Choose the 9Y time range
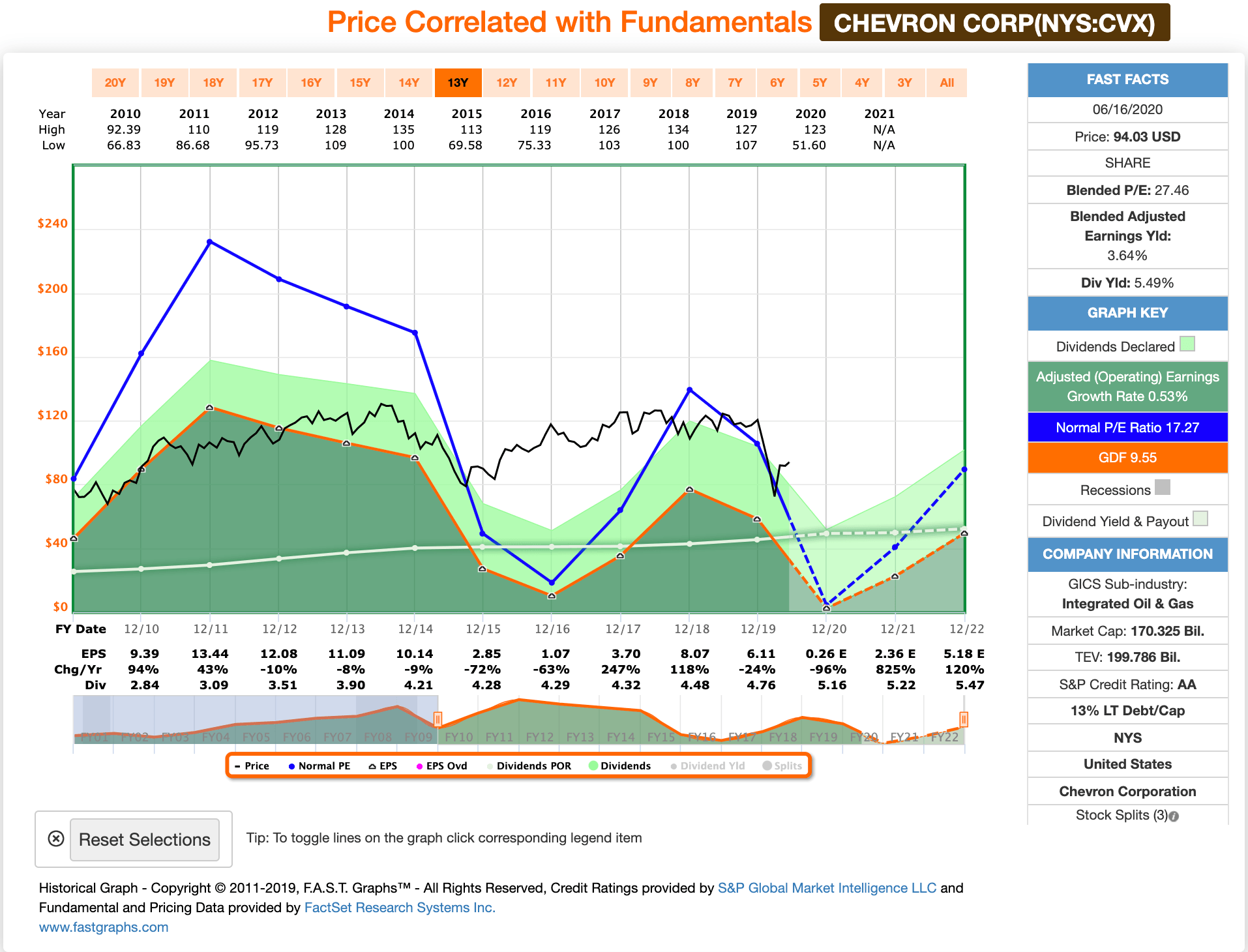This screenshot has width=1248, height=952. (x=650, y=83)
